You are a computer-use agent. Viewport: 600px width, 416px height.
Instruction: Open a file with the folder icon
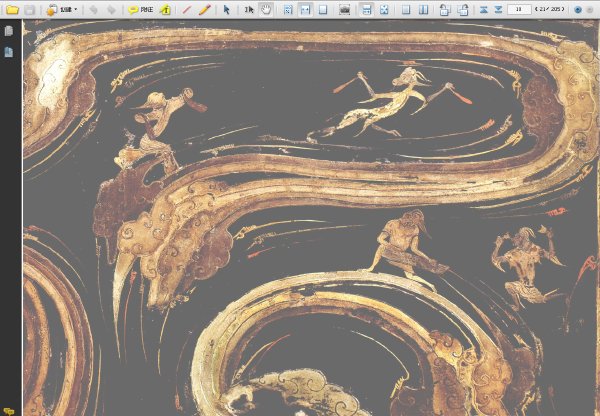tap(12, 10)
